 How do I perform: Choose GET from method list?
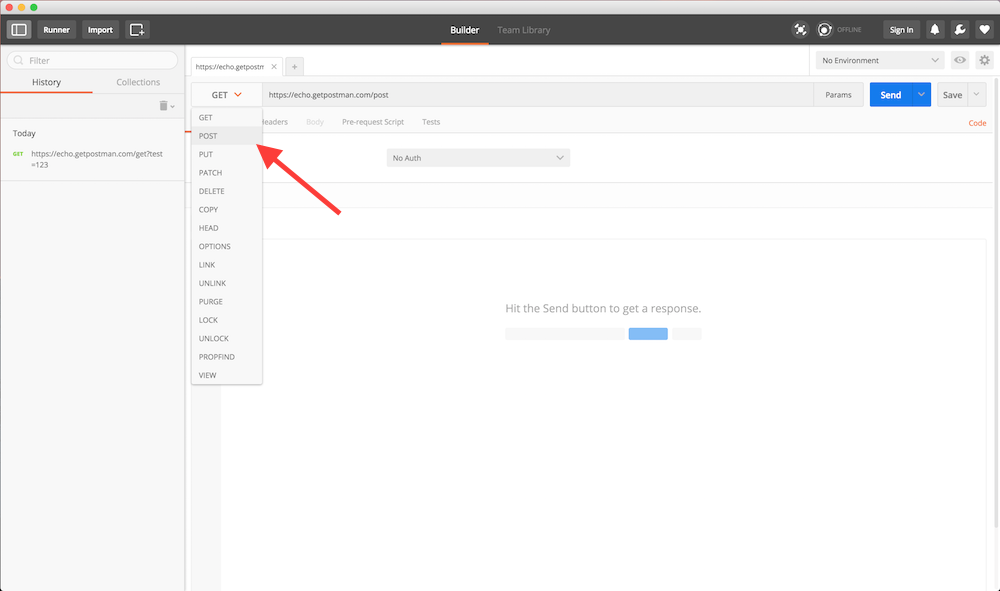click(226, 117)
